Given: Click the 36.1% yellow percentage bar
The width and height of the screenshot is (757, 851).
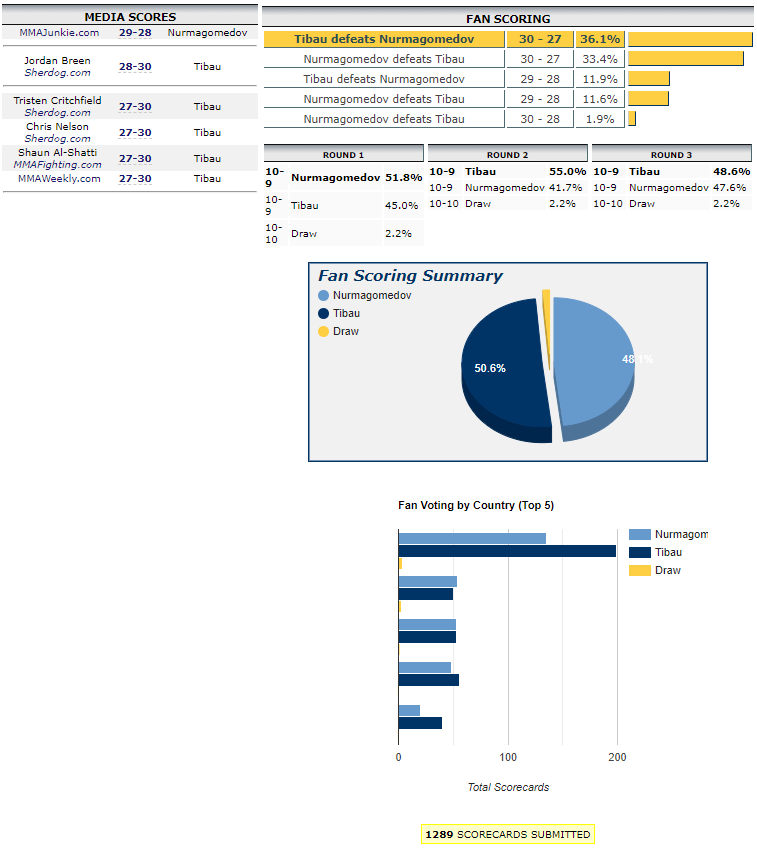Looking at the screenshot, I should coord(690,39).
